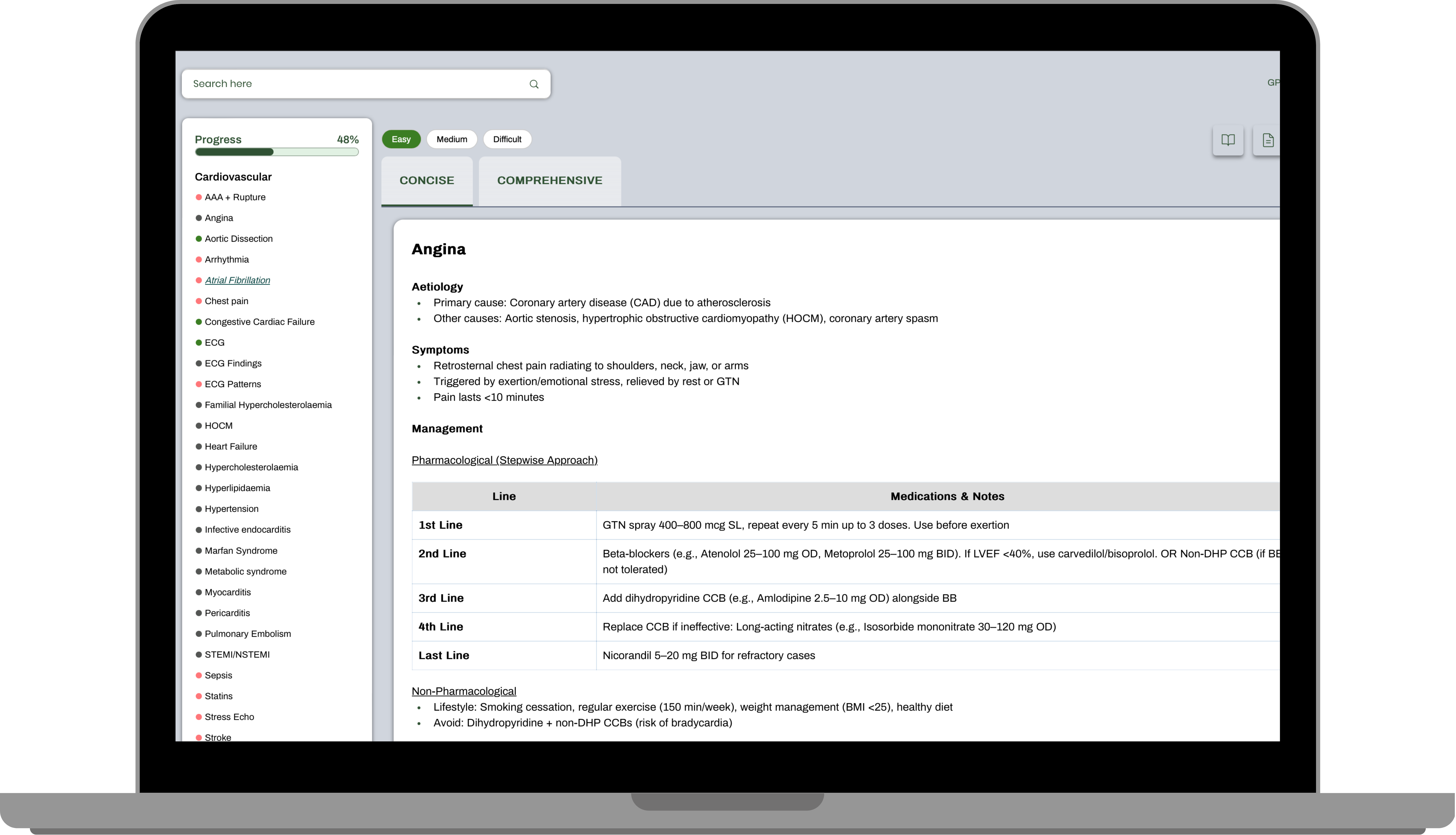The width and height of the screenshot is (1456, 835).
Task: Open the Hypercholesterolaemia topic
Action: (x=251, y=467)
